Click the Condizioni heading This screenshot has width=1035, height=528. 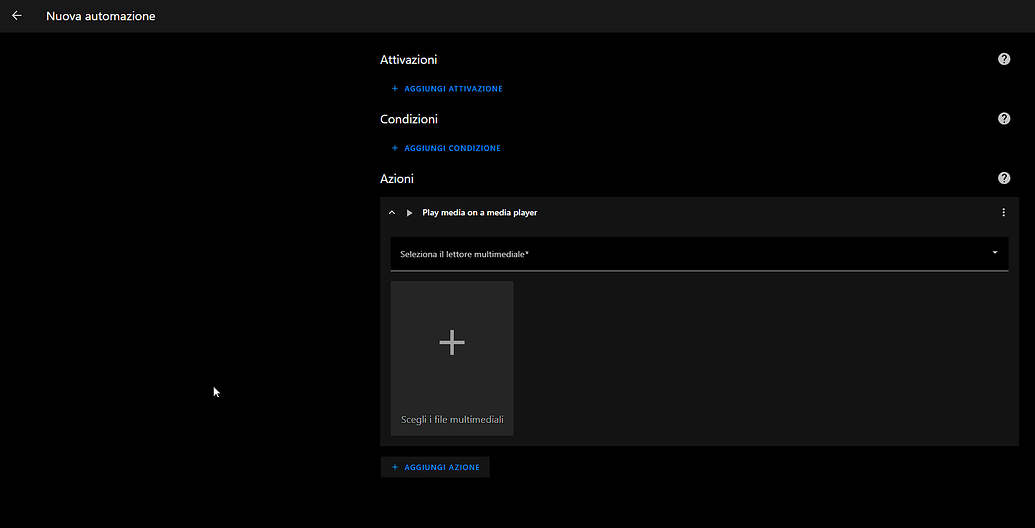coord(409,119)
